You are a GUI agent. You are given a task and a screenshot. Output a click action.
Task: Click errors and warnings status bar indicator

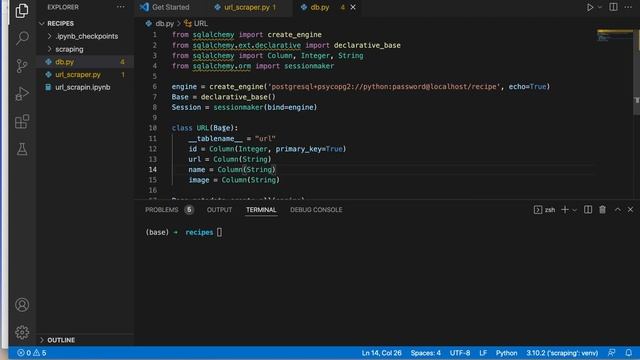click(32, 353)
